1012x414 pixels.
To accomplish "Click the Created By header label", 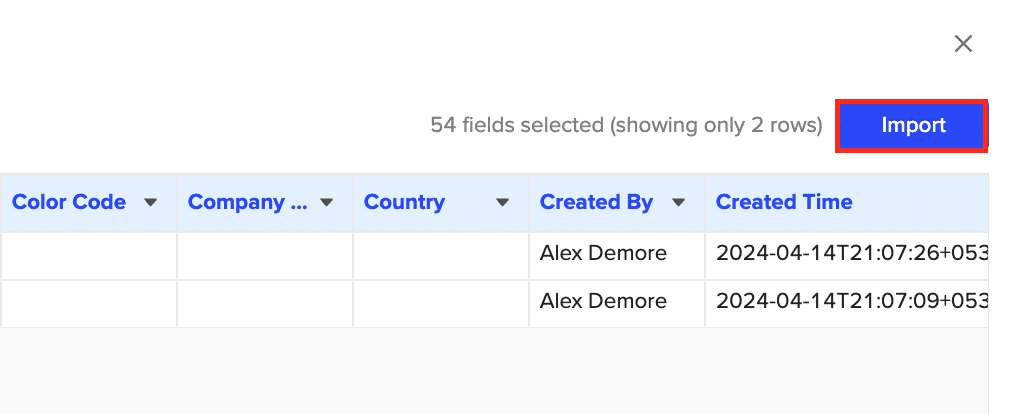I will [596, 202].
